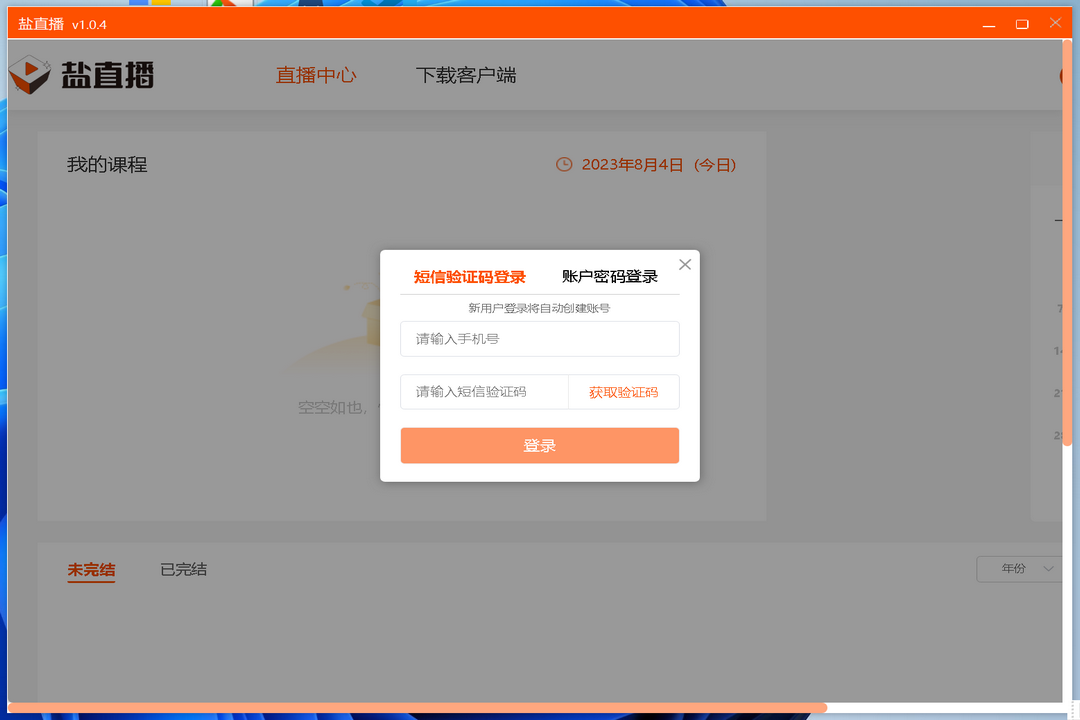Close the login dialog with the X
Image resolution: width=1080 pixels, height=720 pixels.
(x=684, y=264)
